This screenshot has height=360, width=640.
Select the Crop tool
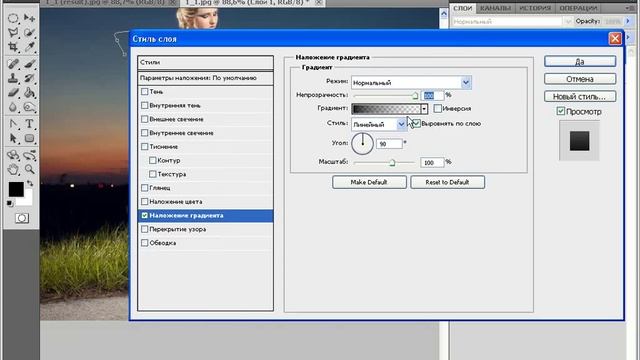pyautogui.click(x=13, y=47)
